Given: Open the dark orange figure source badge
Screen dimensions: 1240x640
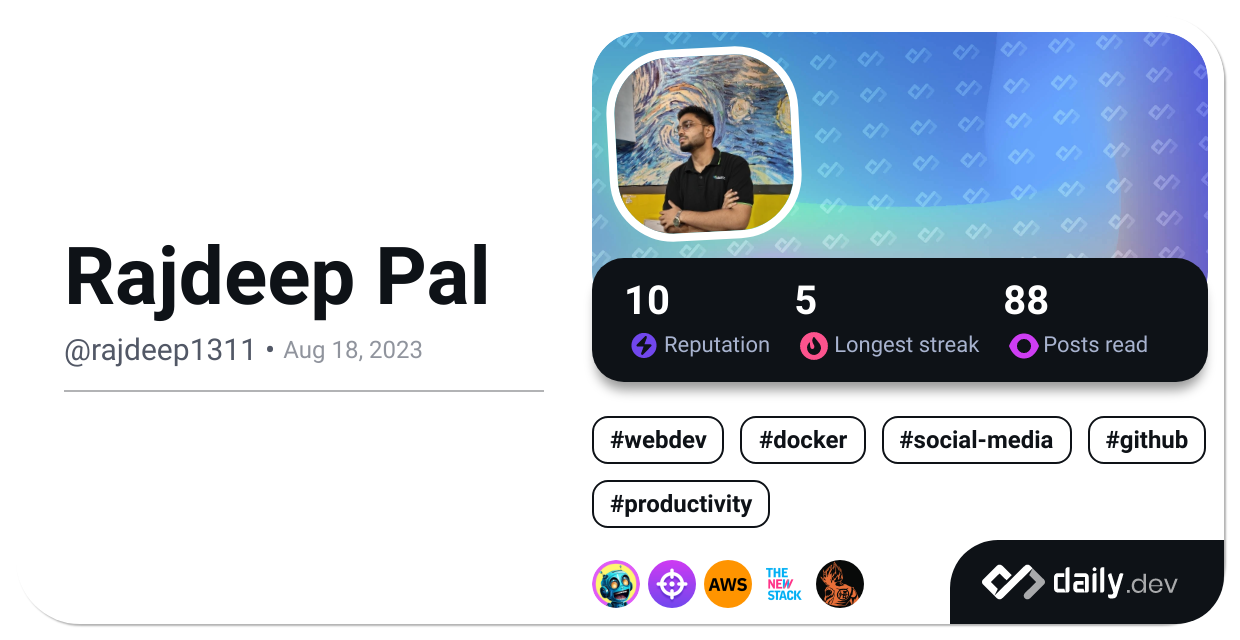Looking at the screenshot, I should (840, 584).
